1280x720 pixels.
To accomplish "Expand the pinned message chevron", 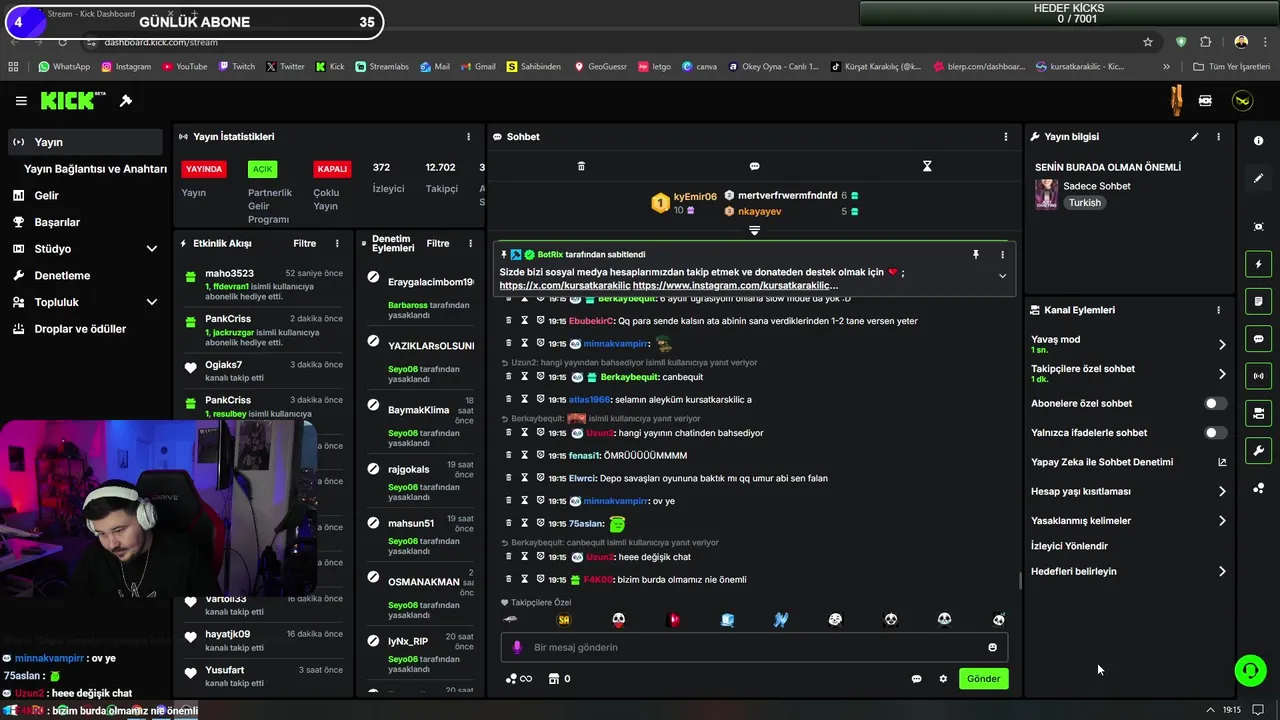I will point(1002,276).
